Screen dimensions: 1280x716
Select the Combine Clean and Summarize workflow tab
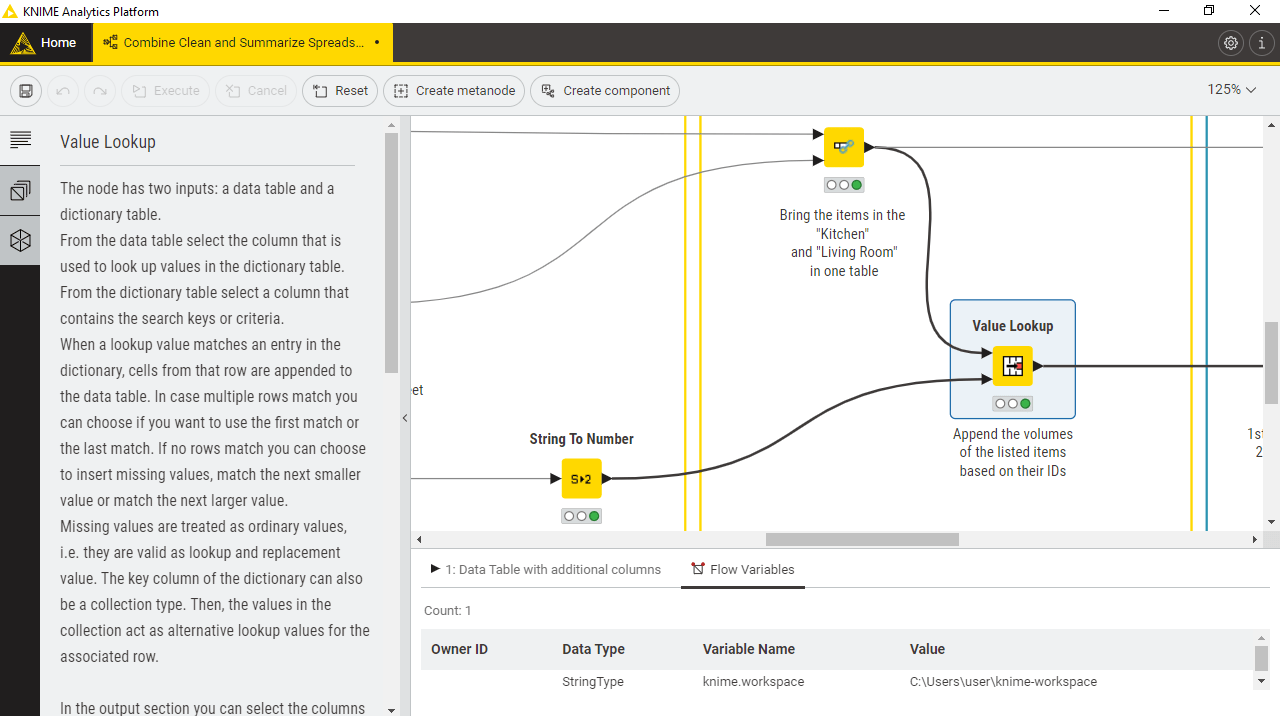(x=243, y=43)
